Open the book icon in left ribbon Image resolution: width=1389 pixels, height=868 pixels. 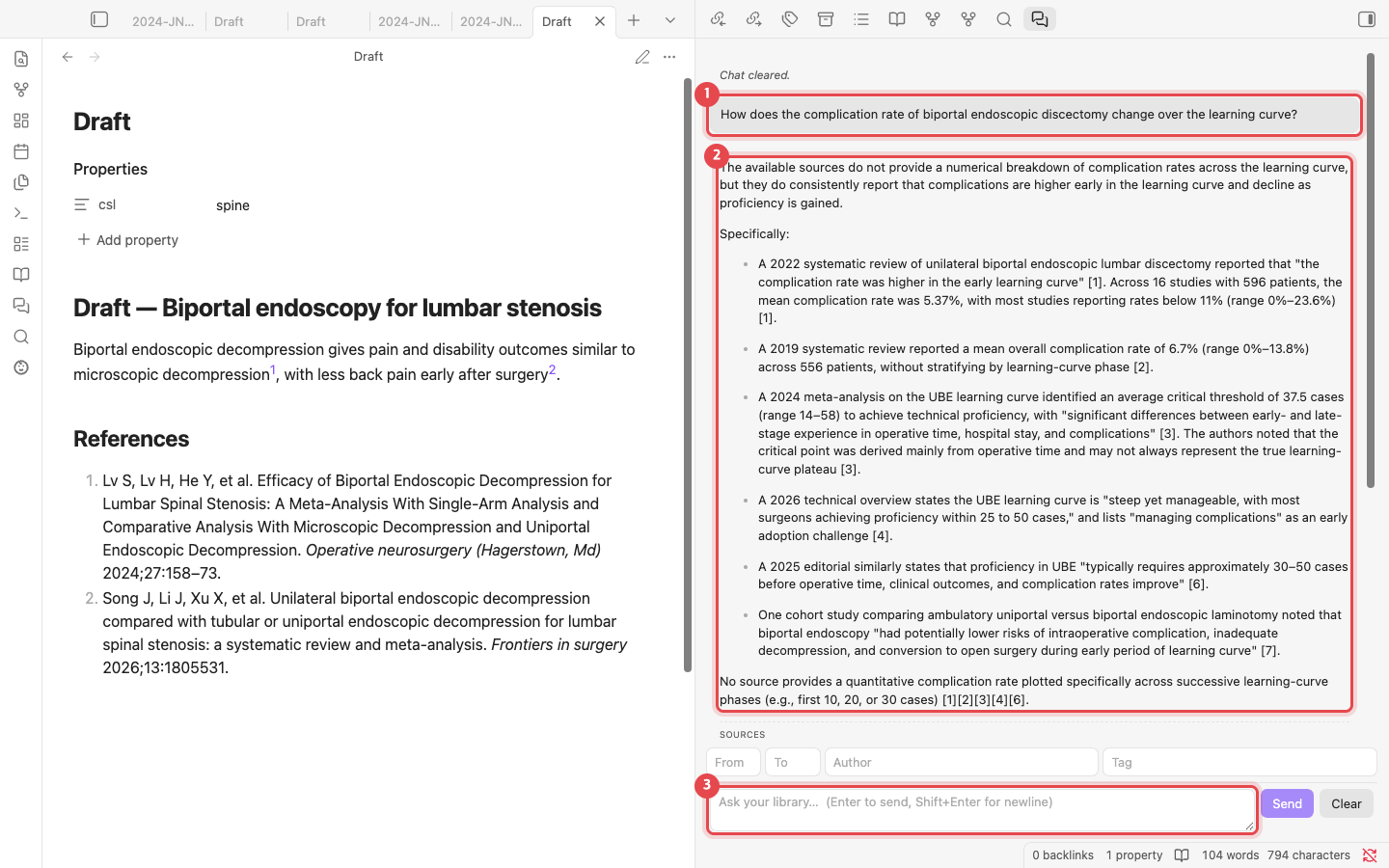(x=21, y=275)
